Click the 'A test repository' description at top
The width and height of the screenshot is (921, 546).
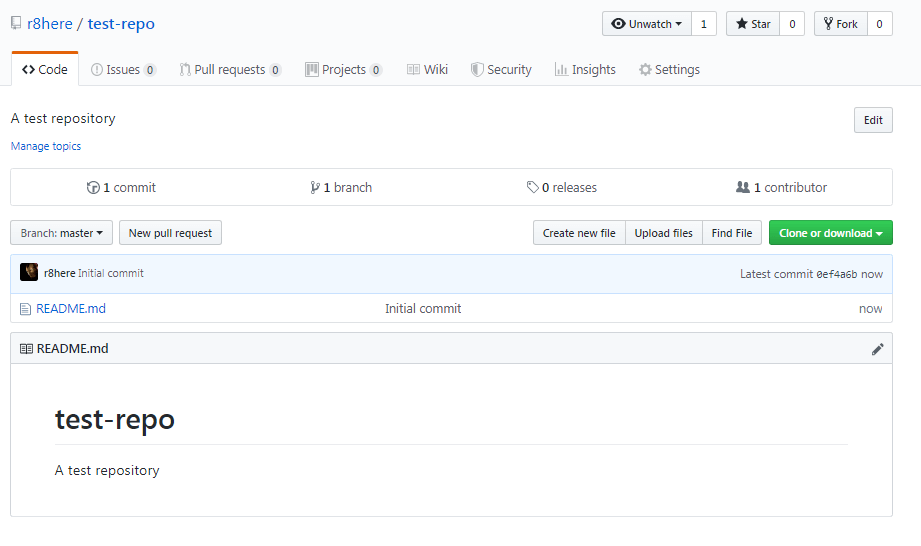[x=63, y=119]
